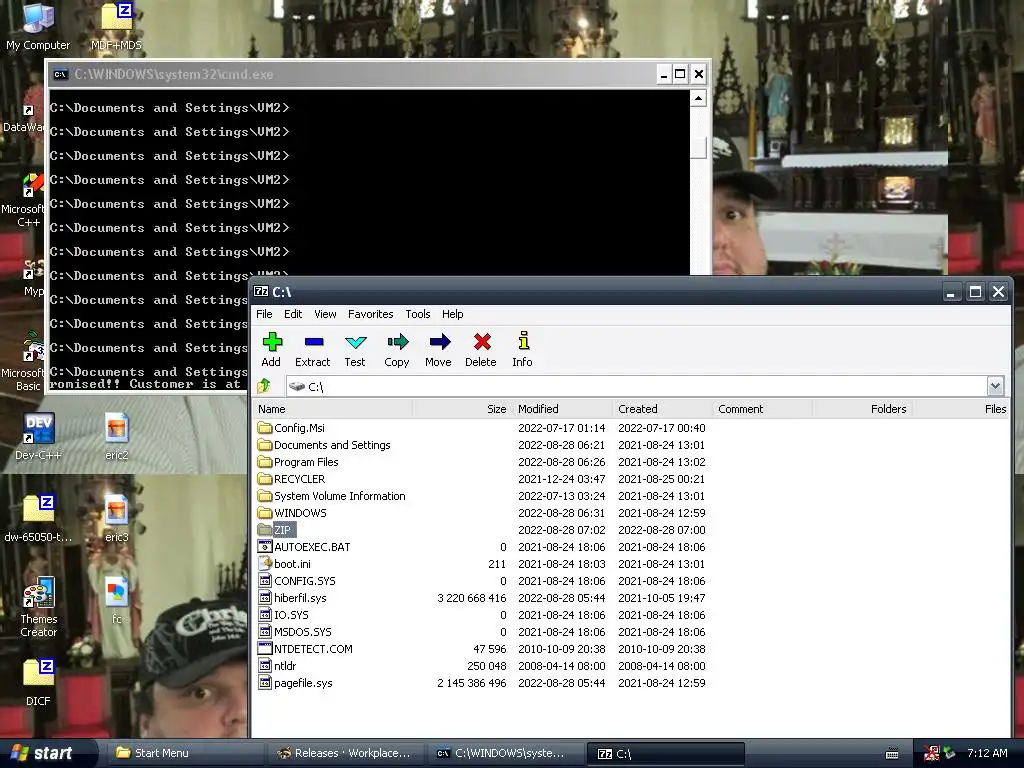Open the 7-Zip Edit menu
The height and width of the screenshot is (768, 1024).
click(293, 314)
